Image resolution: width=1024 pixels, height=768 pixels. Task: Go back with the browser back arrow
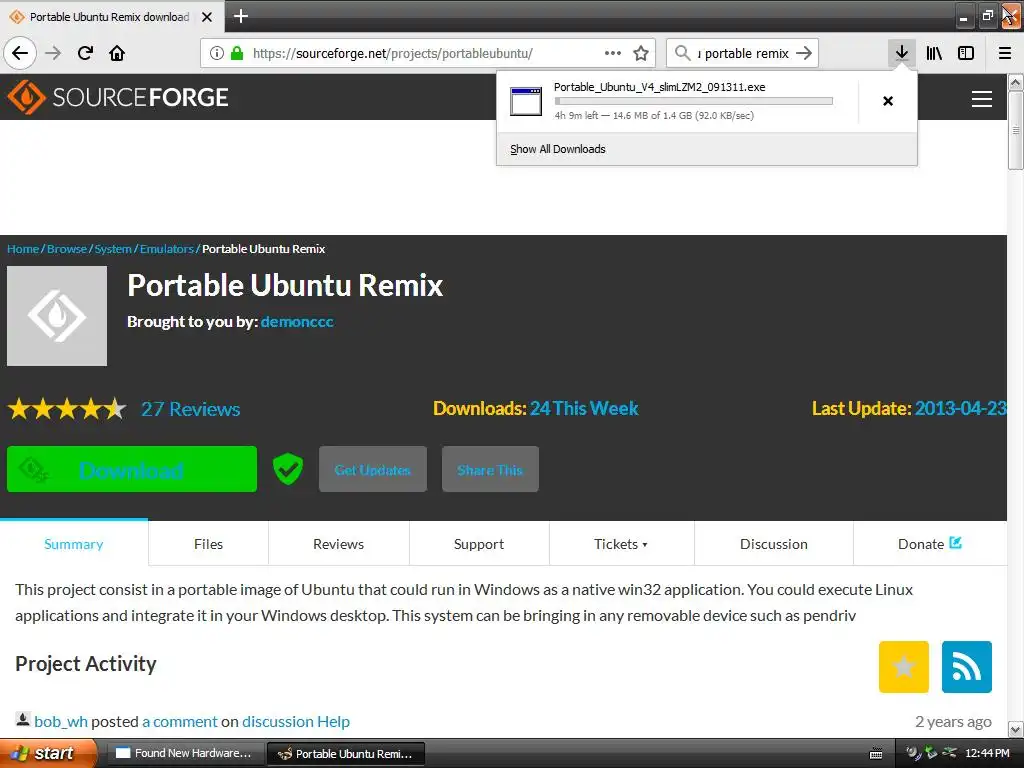(20, 53)
